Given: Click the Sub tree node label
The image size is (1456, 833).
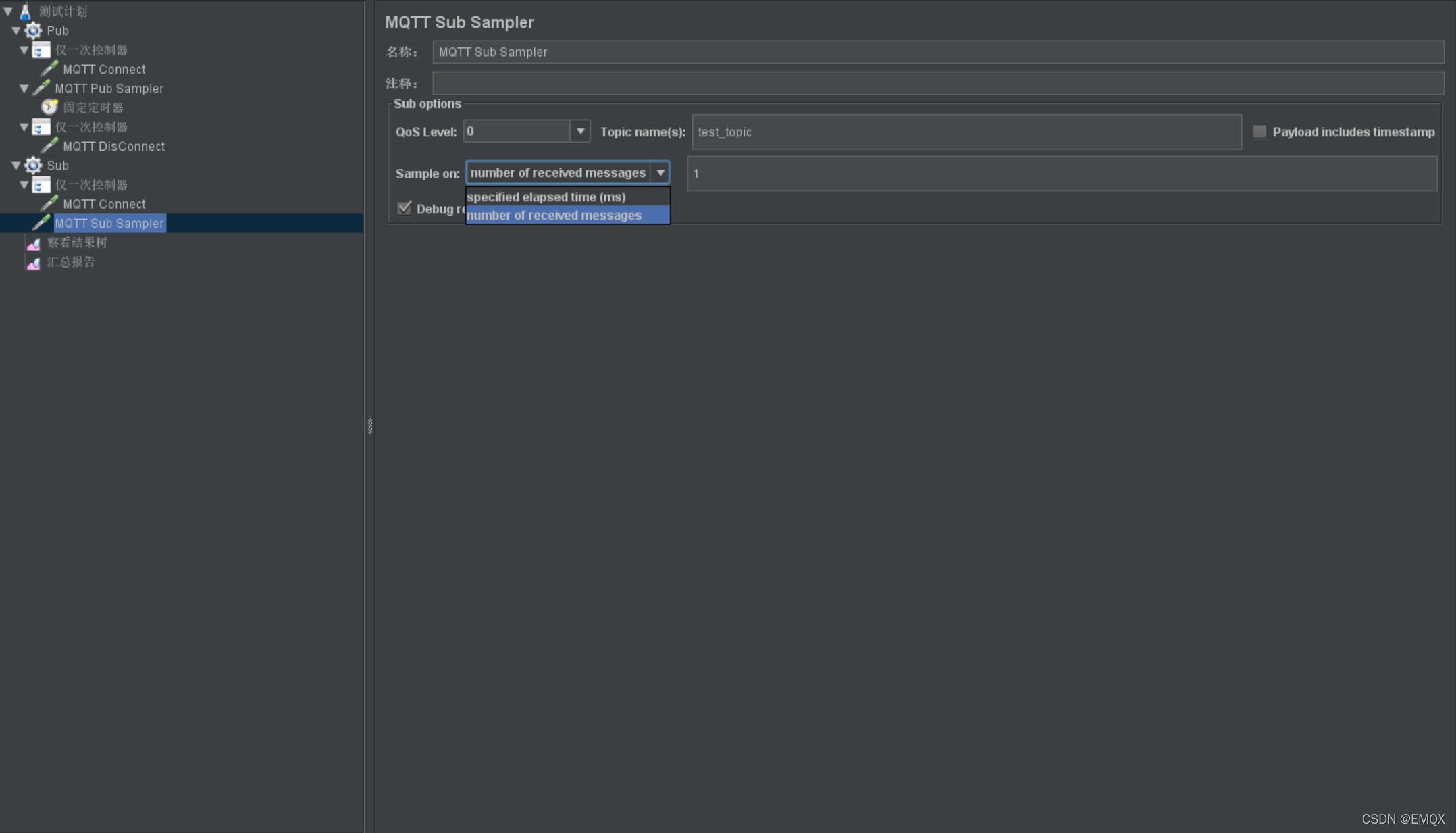Looking at the screenshot, I should pyautogui.click(x=57, y=165).
